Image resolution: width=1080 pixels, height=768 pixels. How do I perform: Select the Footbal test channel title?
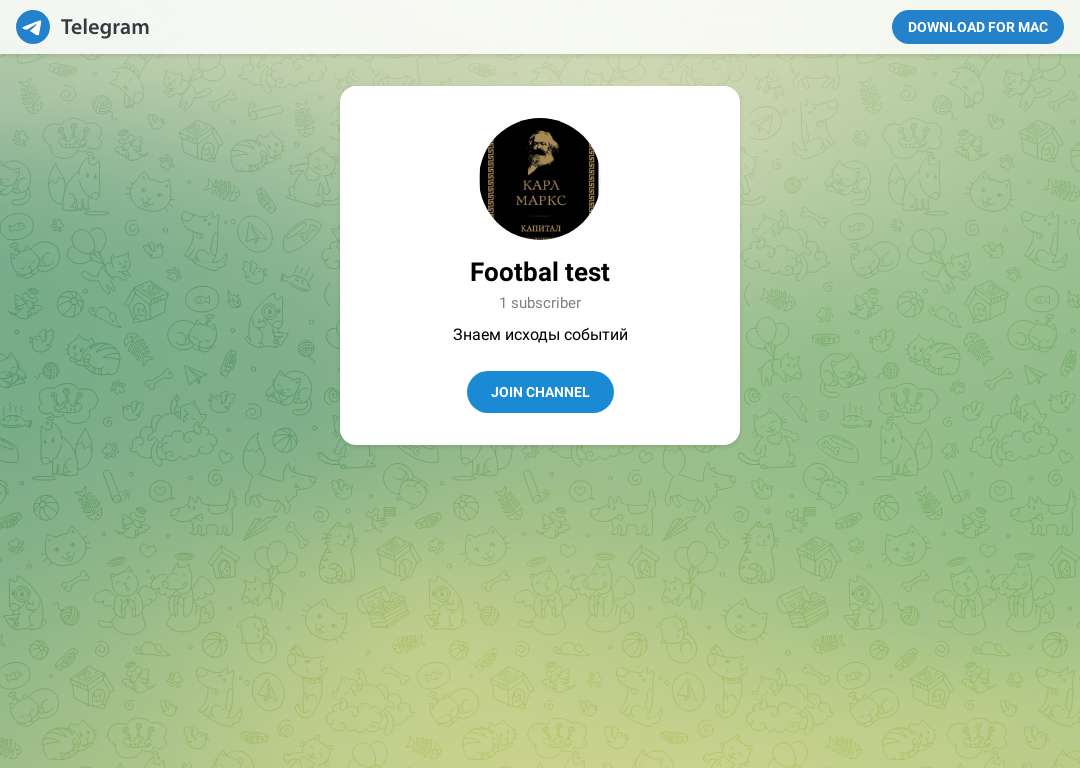[x=540, y=272]
